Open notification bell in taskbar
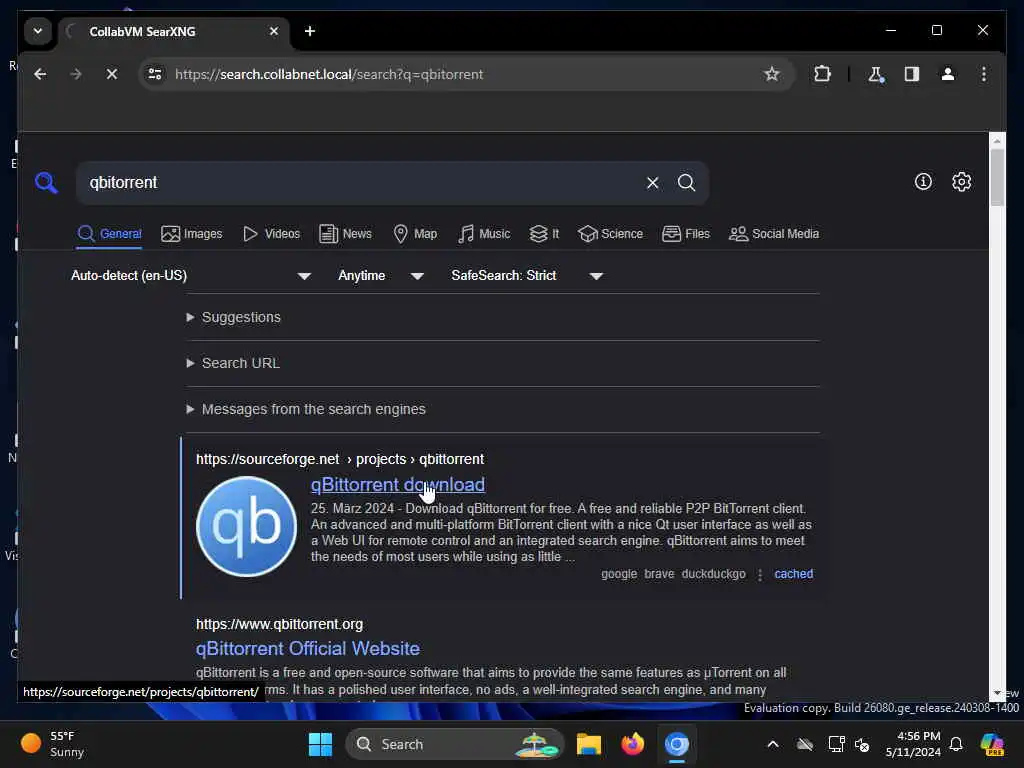The image size is (1024, 768). tap(956, 744)
